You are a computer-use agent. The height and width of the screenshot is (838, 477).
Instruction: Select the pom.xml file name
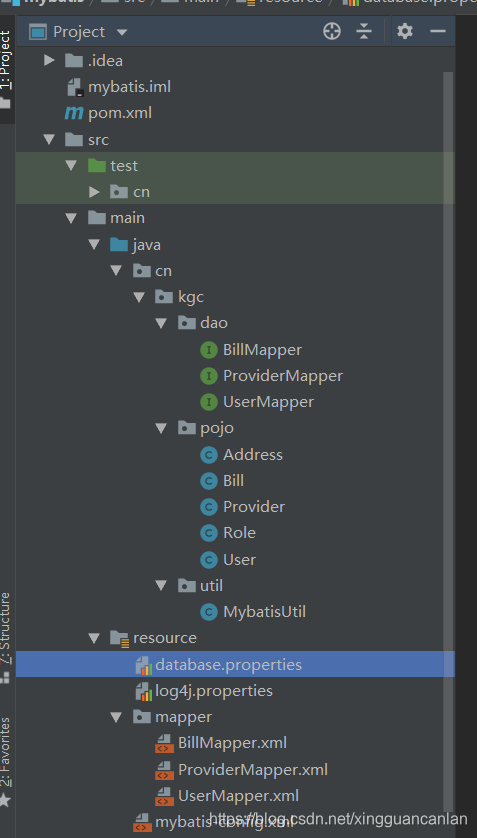120,113
